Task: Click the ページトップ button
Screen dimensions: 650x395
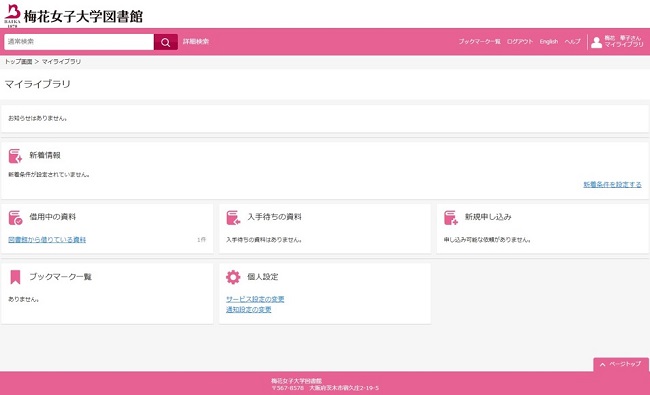Action: point(621,364)
